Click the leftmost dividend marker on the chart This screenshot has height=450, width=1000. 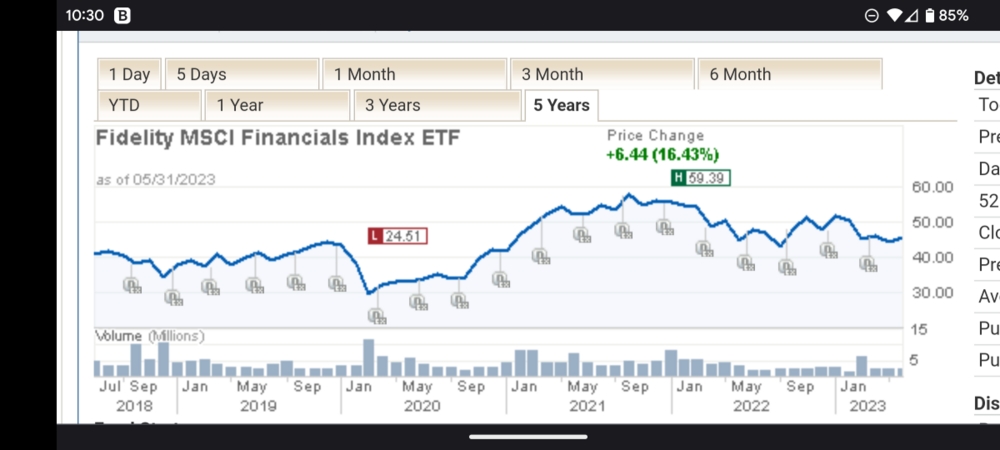coord(132,285)
